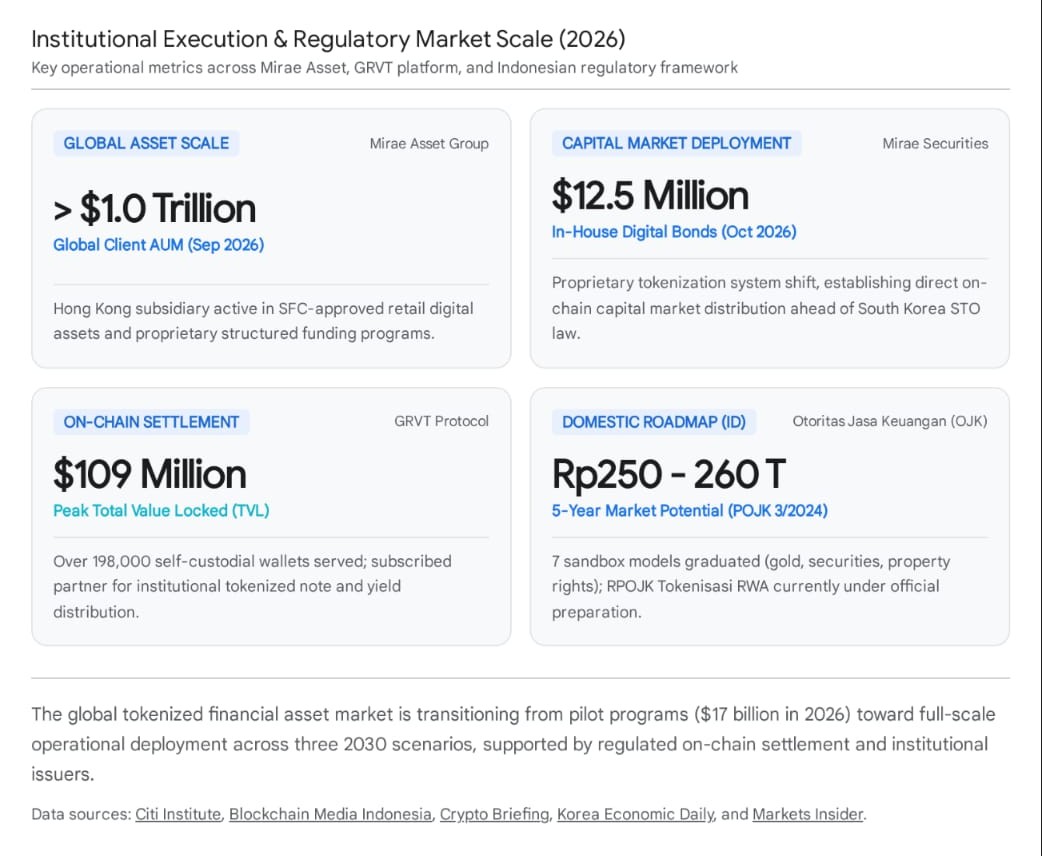Select the '$12.5 Million' value
This screenshot has width=1042, height=856.
[650, 195]
